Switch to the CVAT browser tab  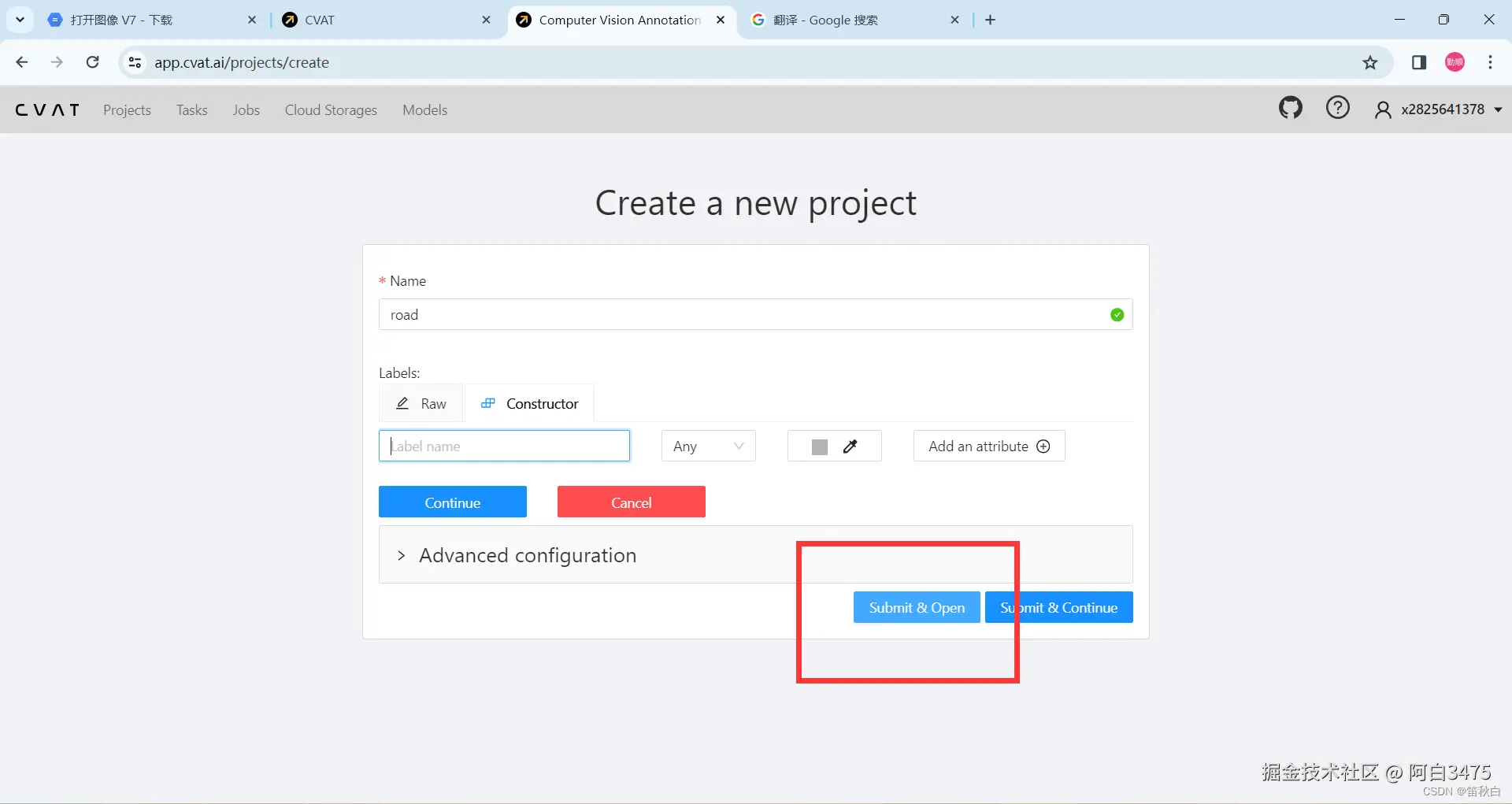coord(386,20)
